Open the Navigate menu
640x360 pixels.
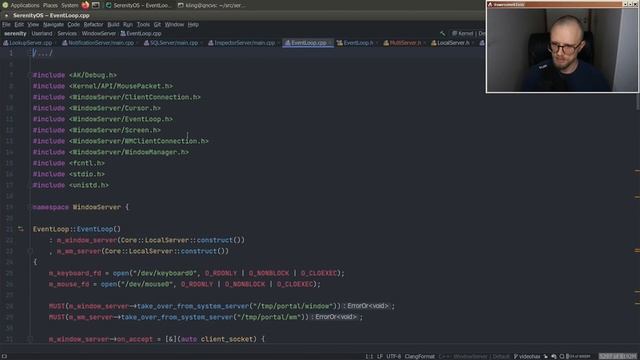[53, 24]
